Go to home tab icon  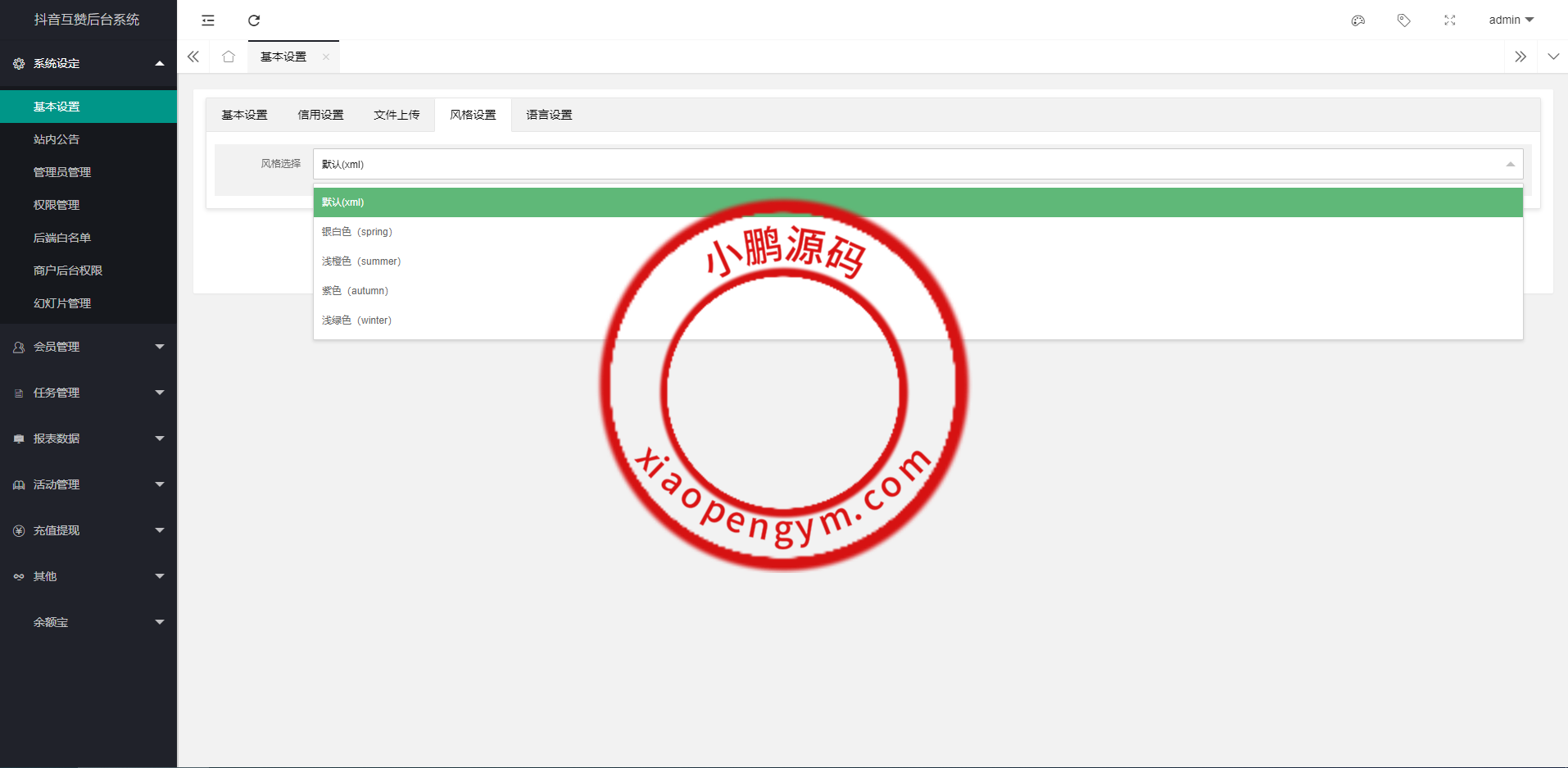[229, 57]
